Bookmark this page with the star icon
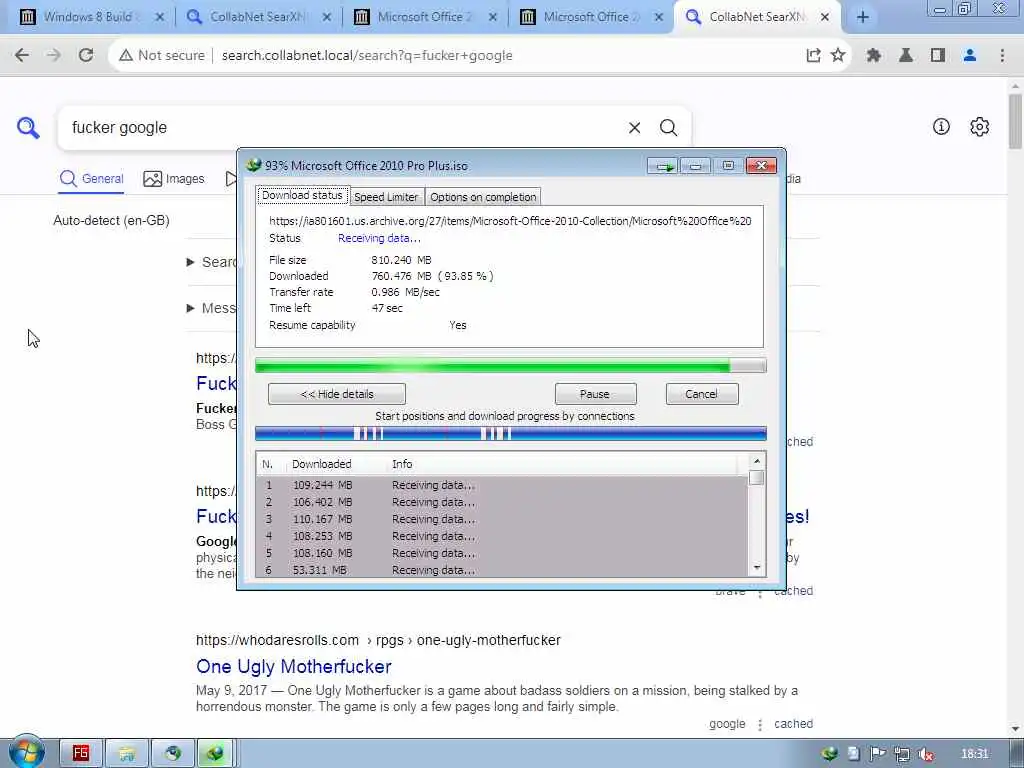1024x768 pixels. 838,56
